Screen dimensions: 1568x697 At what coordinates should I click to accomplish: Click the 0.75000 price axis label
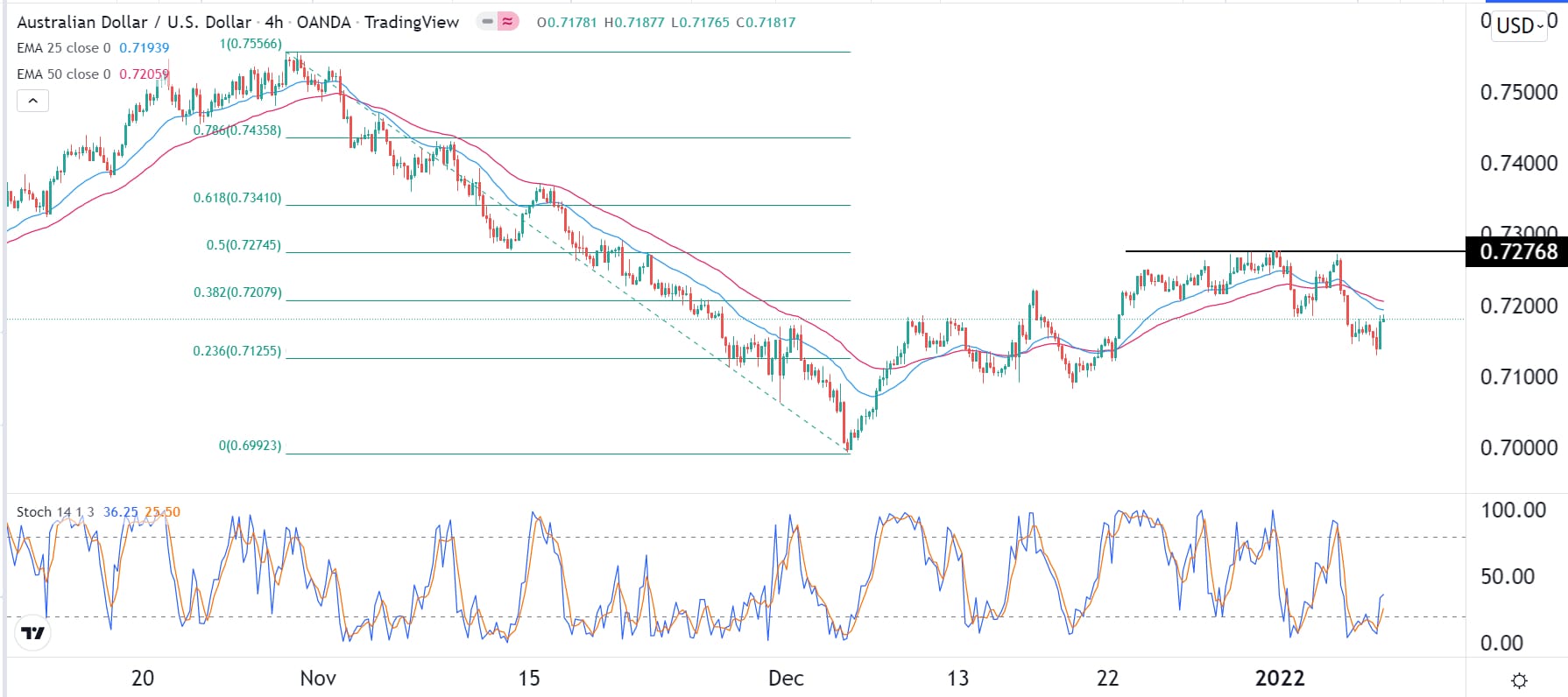pyautogui.click(x=1519, y=93)
